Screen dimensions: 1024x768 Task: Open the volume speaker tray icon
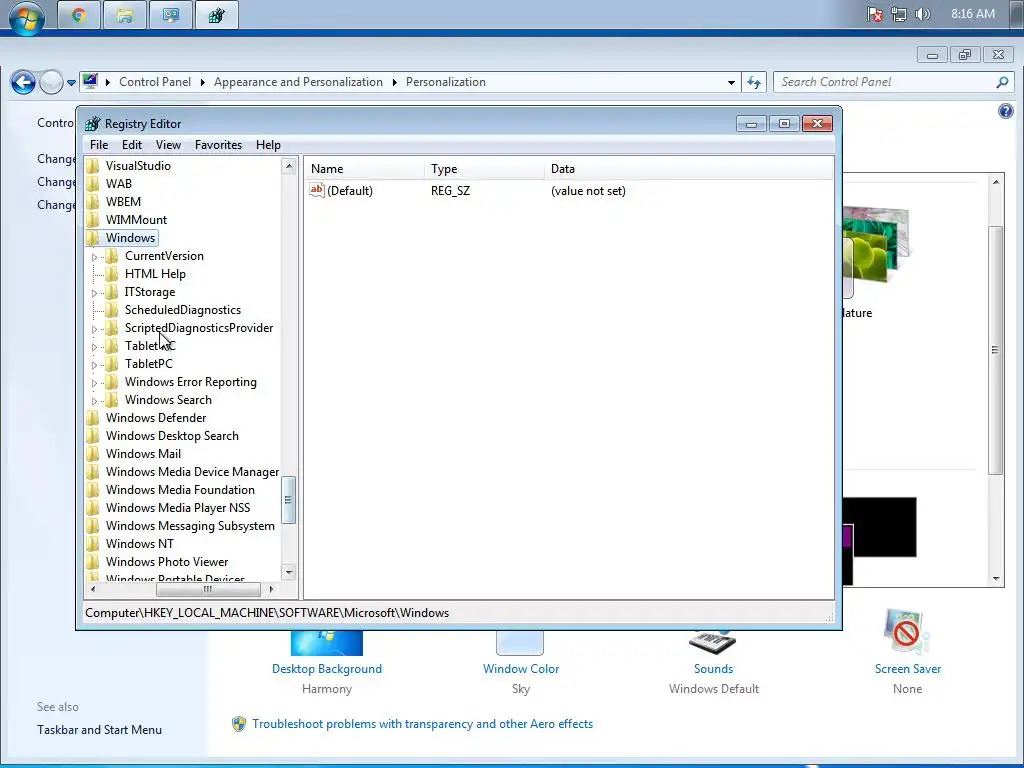coord(923,14)
